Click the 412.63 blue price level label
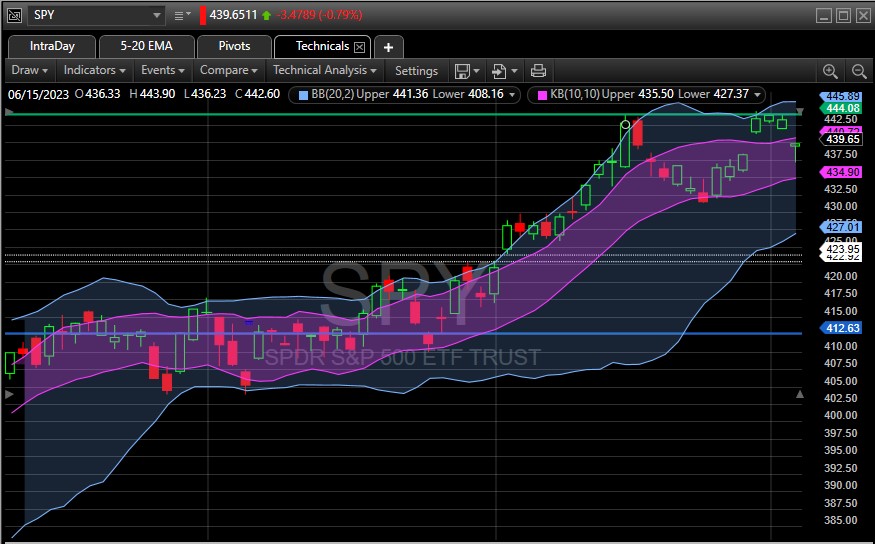875x544 pixels. coord(841,328)
